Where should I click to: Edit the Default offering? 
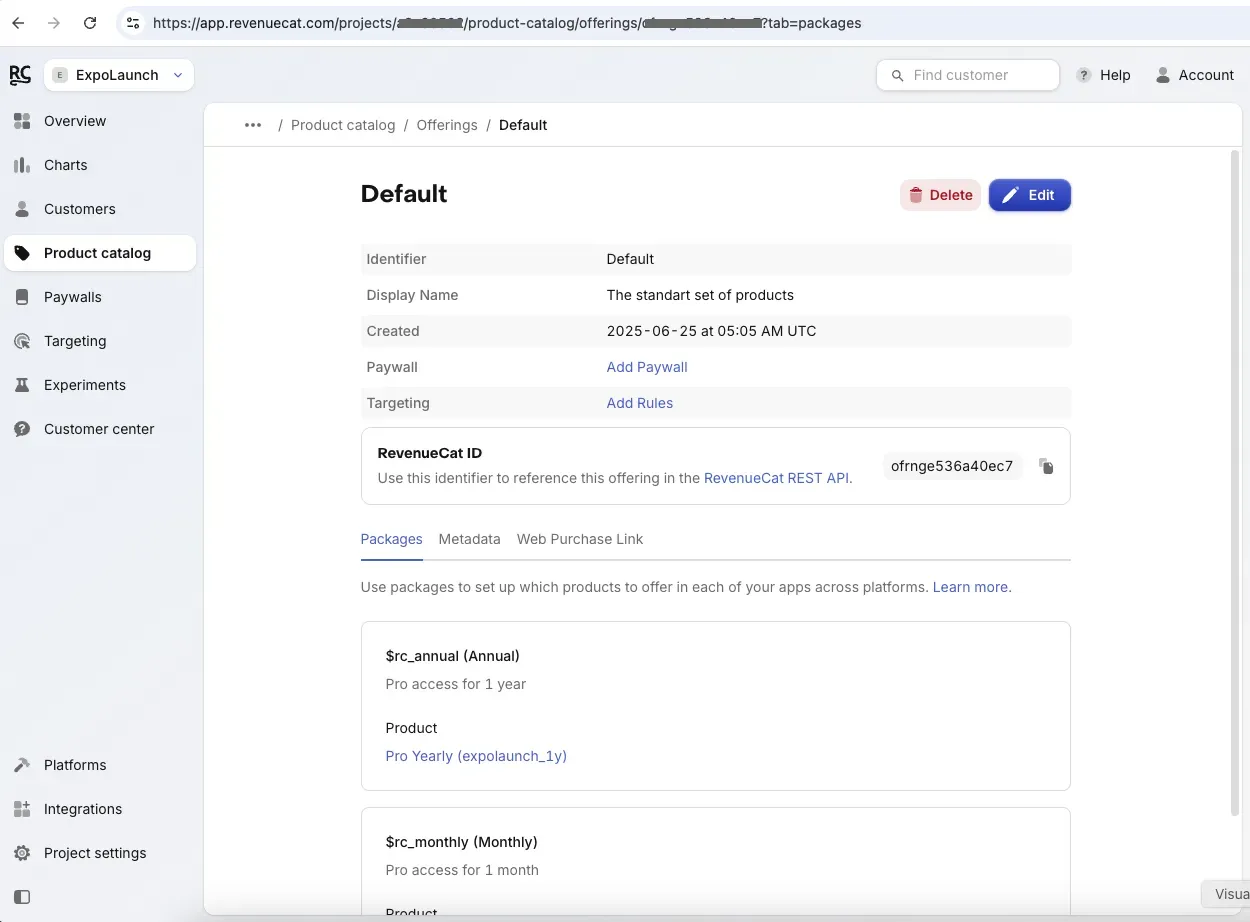click(1030, 195)
